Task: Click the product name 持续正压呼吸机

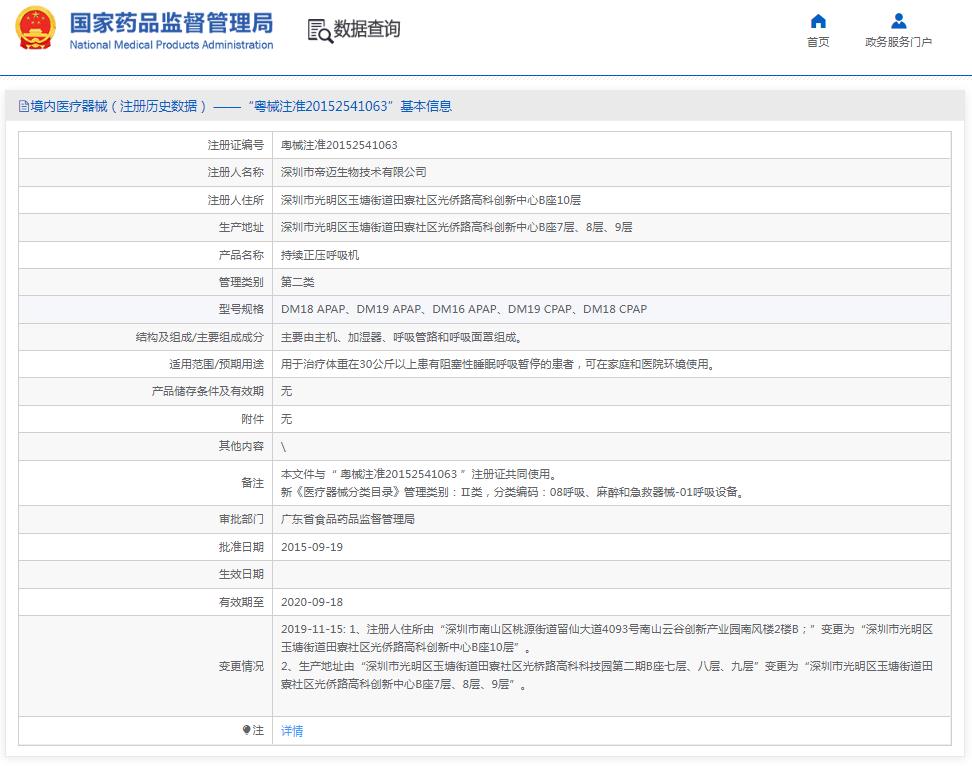Action: tap(320, 255)
